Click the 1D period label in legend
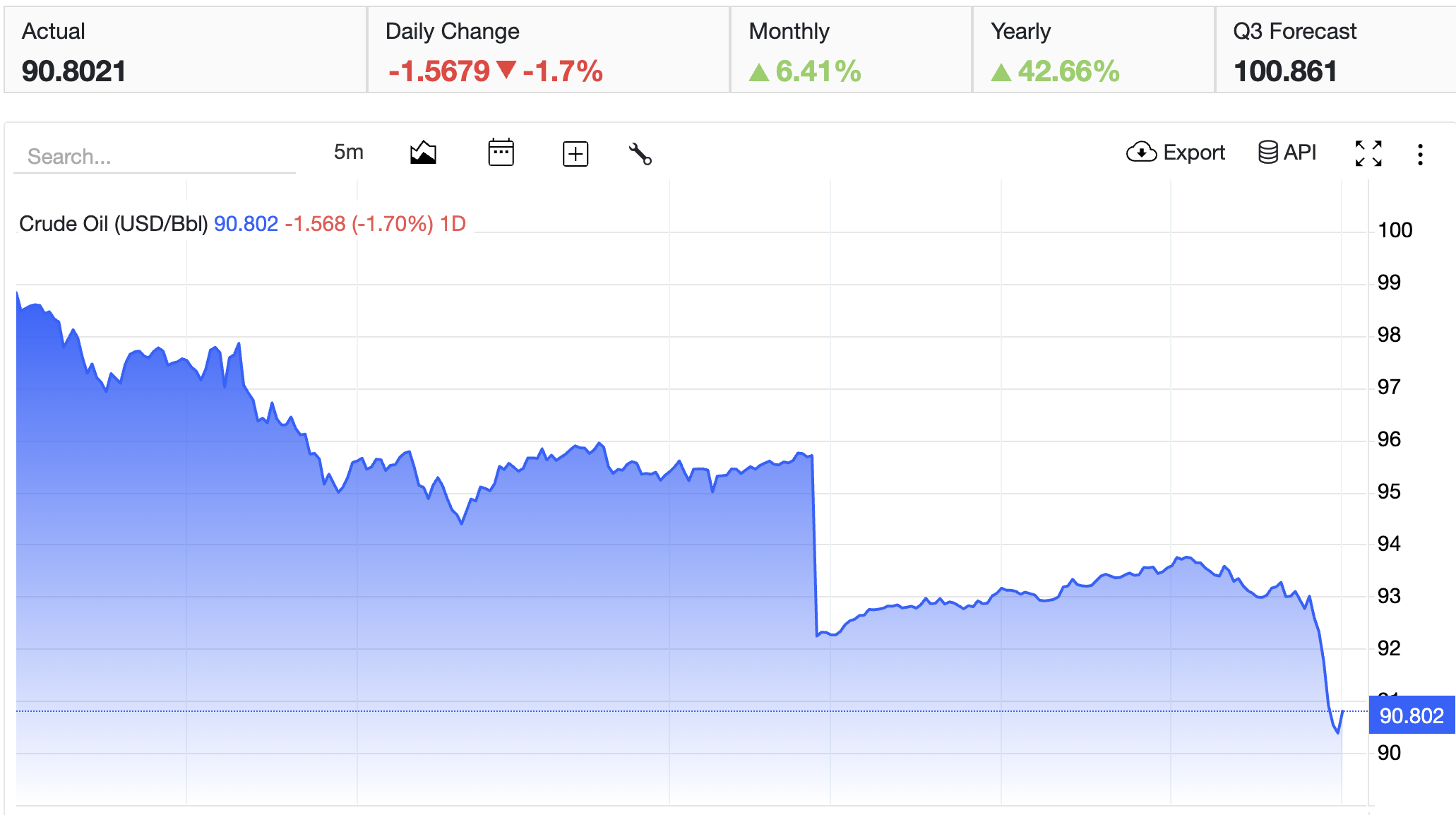 pos(453,224)
